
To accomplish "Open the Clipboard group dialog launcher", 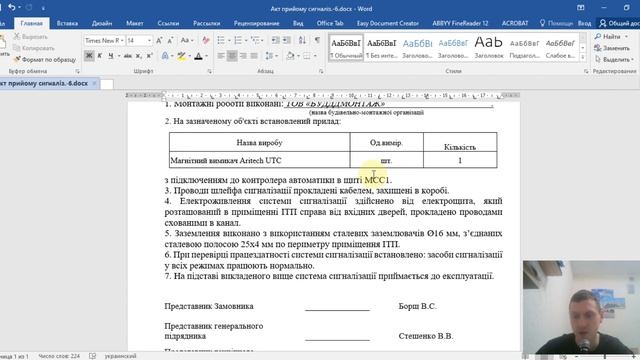I will coord(77,71).
